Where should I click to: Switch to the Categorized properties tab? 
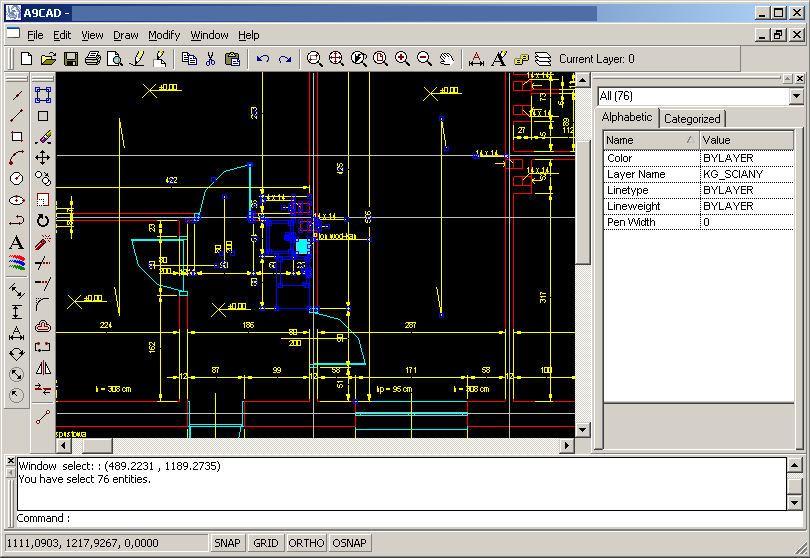pos(692,119)
